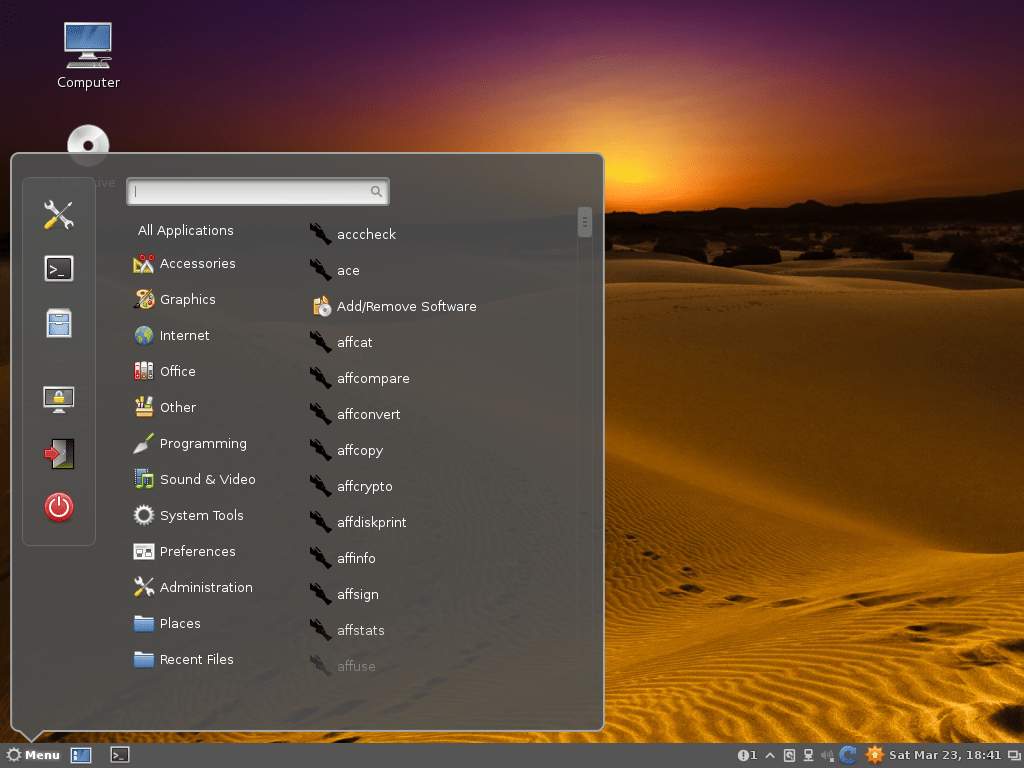1024x768 pixels.
Task: Expand the hidden tray icons chevron
Action: tap(769, 755)
